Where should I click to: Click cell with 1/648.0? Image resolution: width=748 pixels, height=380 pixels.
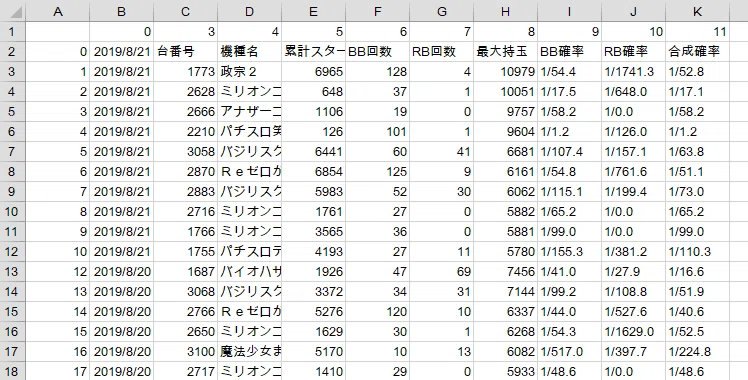(633, 92)
